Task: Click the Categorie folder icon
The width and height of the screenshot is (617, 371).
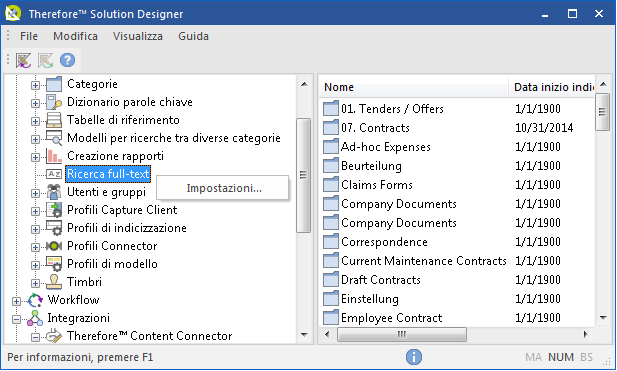Action: [54, 84]
